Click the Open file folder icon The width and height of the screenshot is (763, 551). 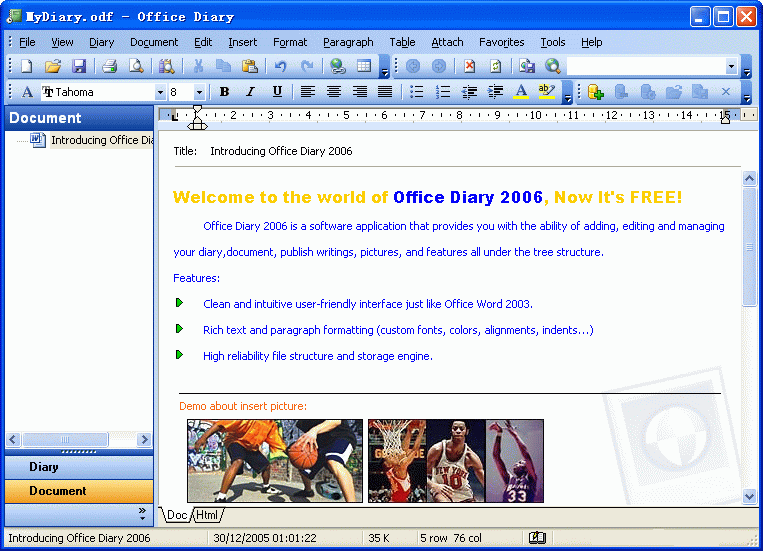[x=53, y=66]
